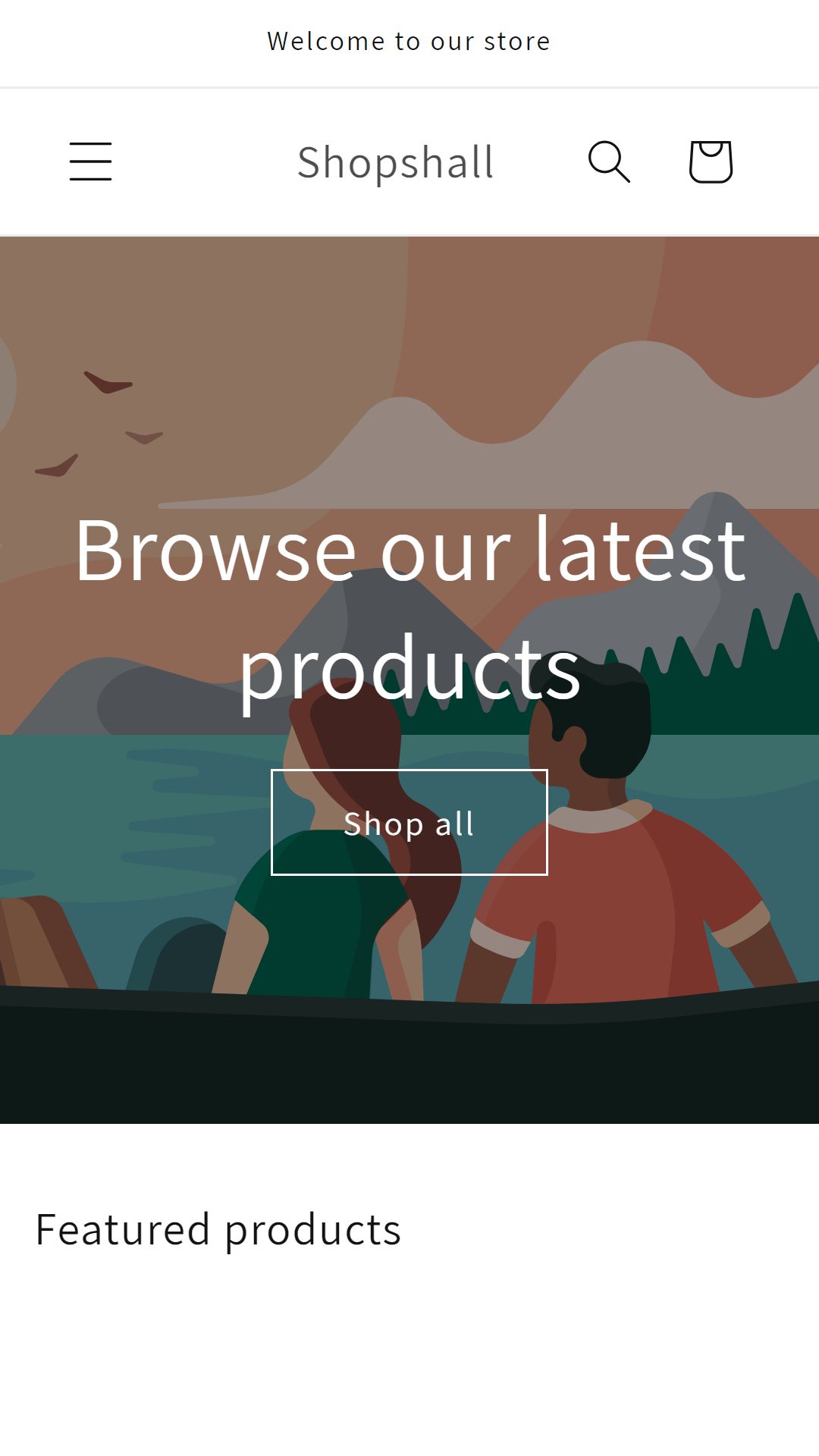The height and width of the screenshot is (1456, 819).
Task: Click the Shop all button
Action: [x=409, y=822]
